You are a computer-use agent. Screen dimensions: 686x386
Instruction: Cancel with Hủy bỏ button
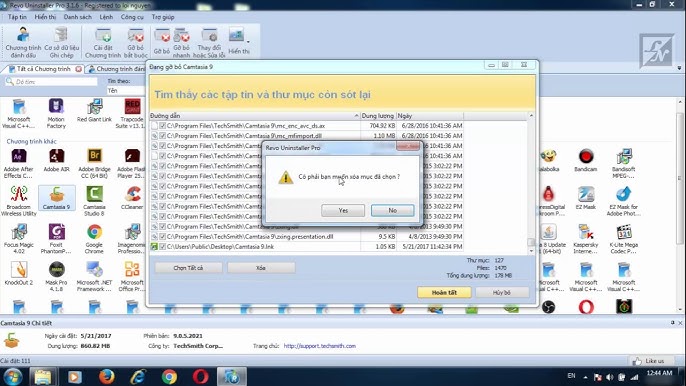pyautogui.click(x=502, y=292)
